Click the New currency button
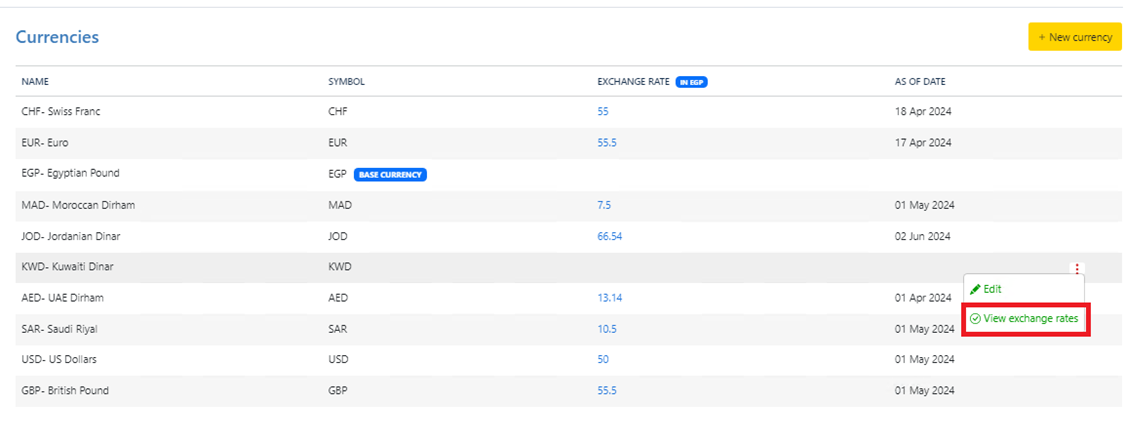 pos(1075,37)
